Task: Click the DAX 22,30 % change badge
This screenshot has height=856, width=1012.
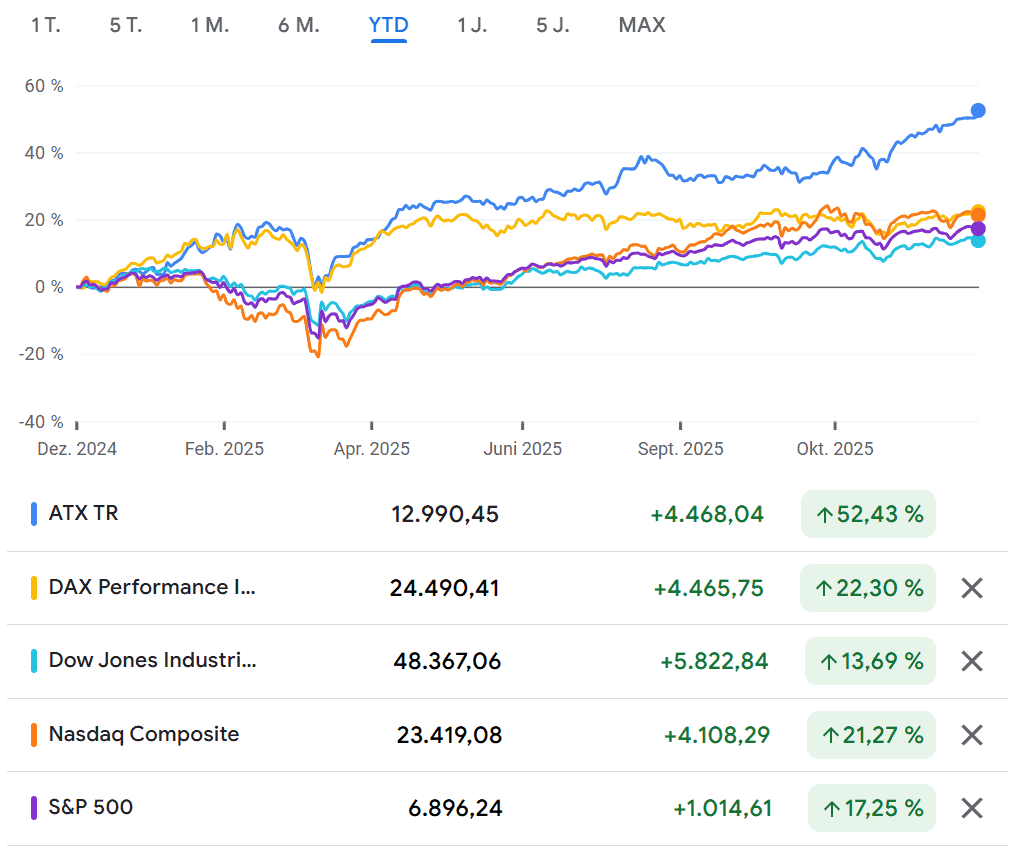Action: coord(867,588)
